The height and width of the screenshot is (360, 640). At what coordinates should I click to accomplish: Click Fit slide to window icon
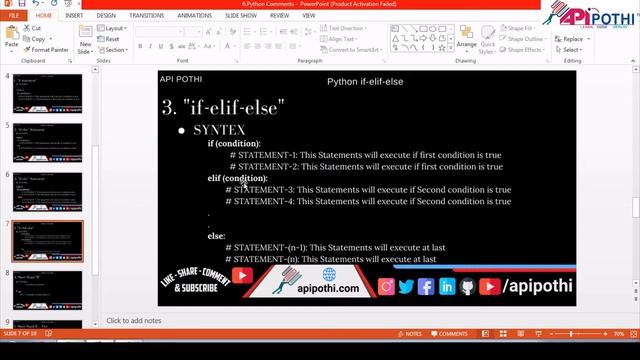pyautogui.click(x=634, y=334)
